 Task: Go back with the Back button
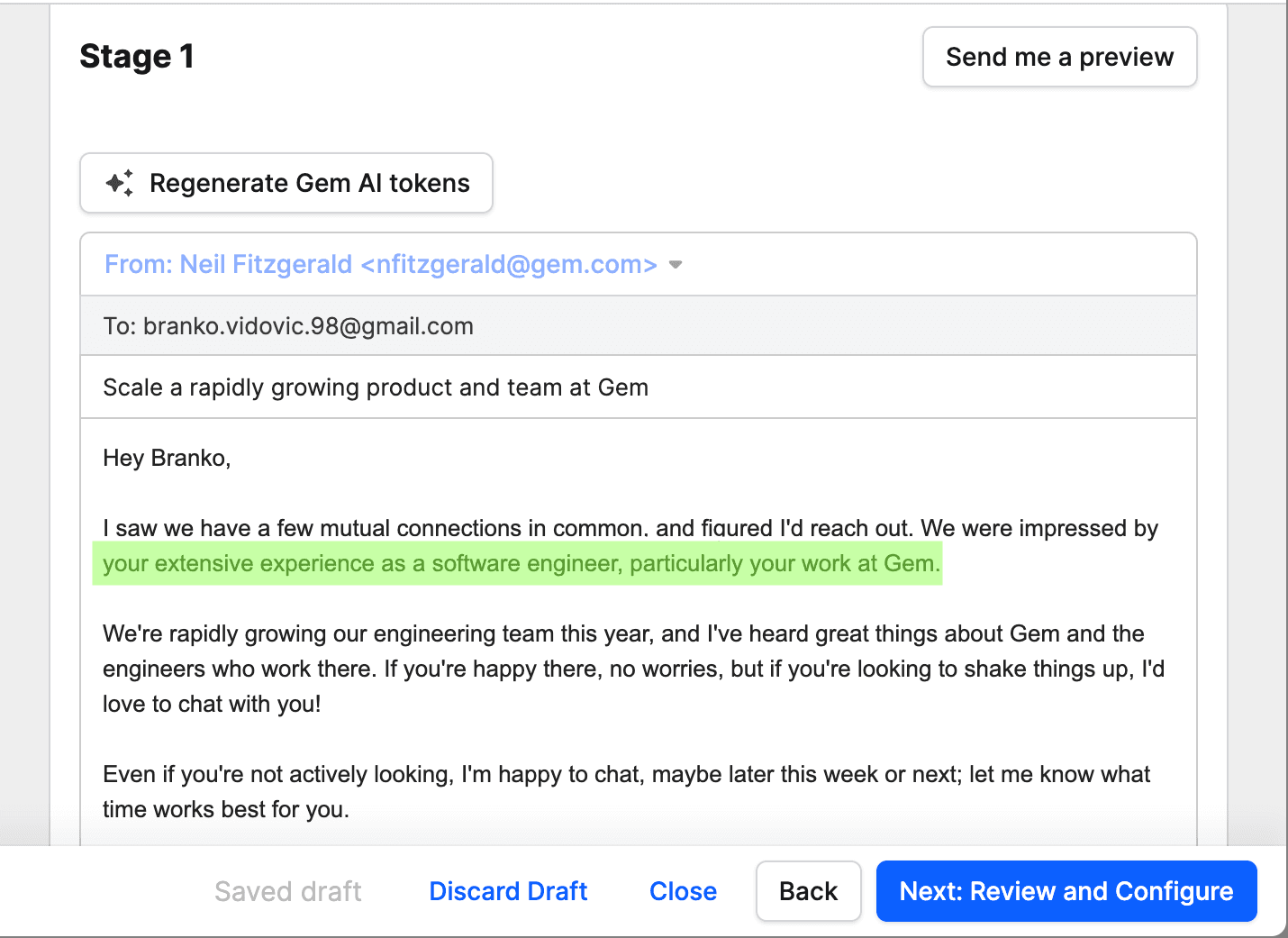point(808,891)
